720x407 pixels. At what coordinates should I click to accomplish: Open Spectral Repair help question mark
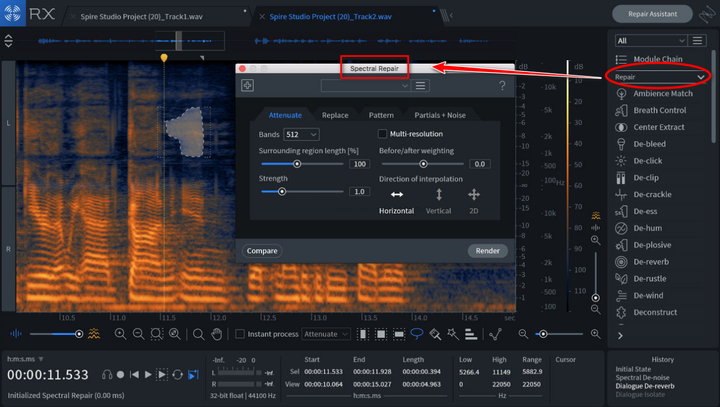(502, 85)
